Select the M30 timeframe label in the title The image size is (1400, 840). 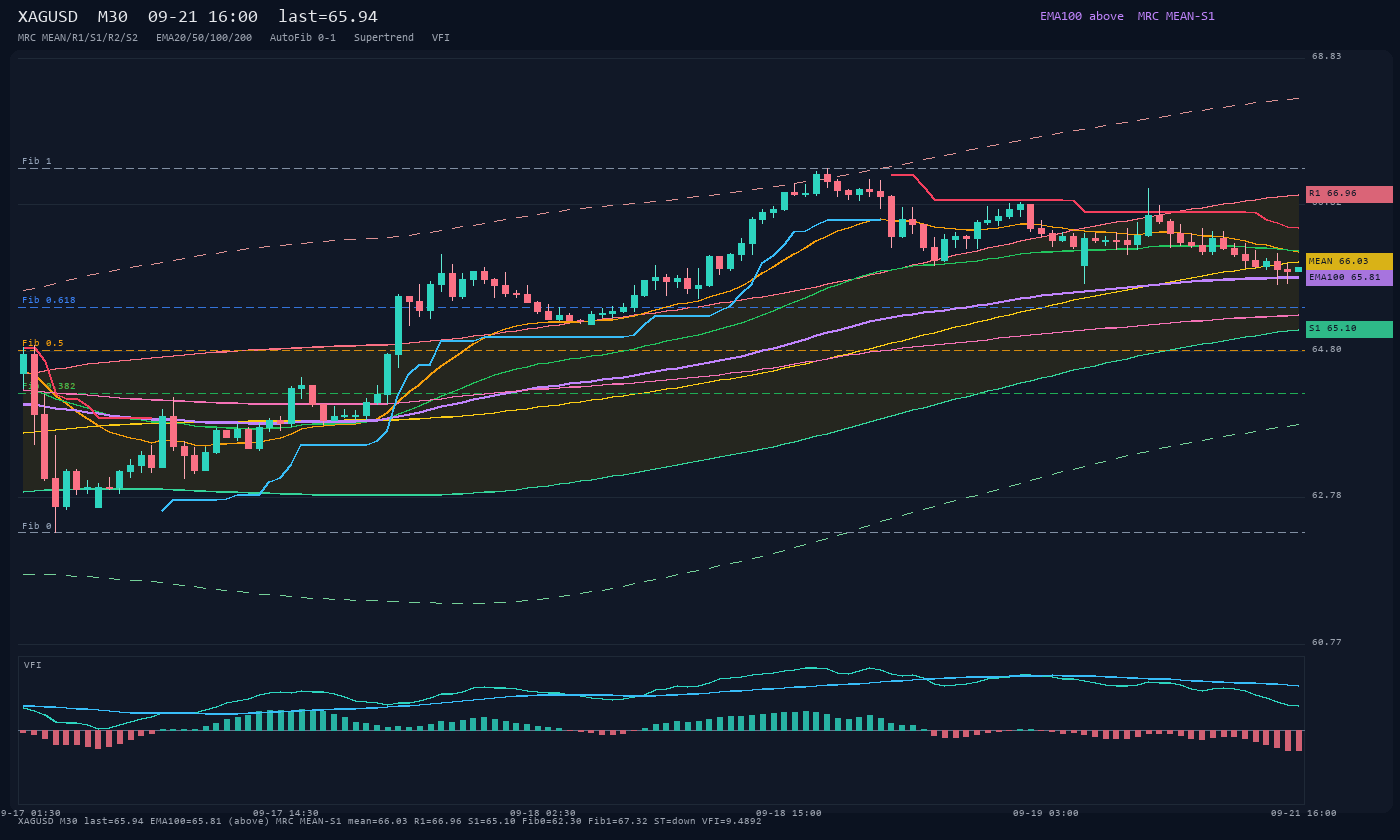point(113,17)
